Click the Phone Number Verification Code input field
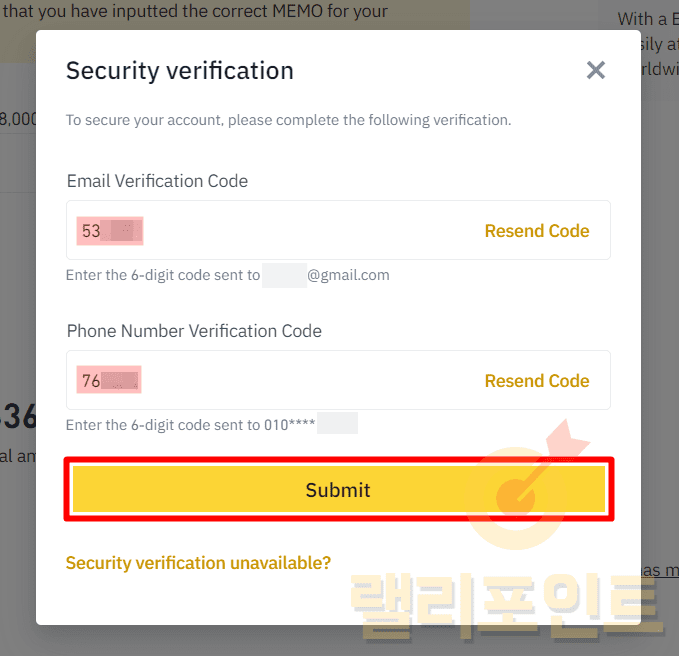Screen dimensions: 679x656 (x=300, y=381)
